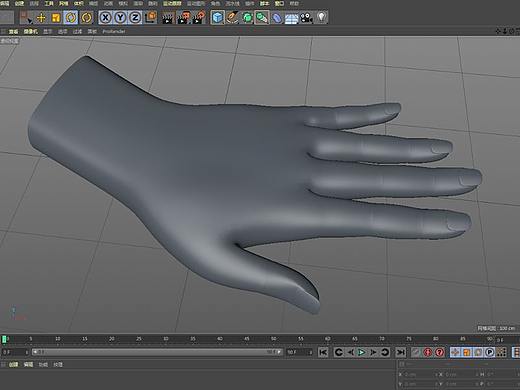Open material manager 纹理 (Texture) menu

point(58,365)
